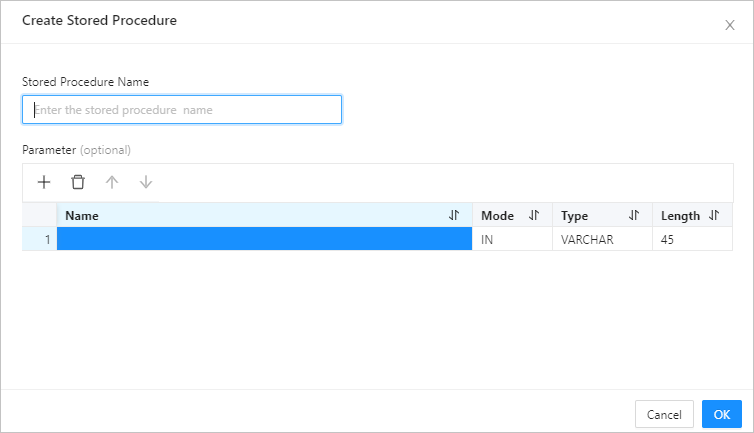Click the move down arrow icon

pos(146,182)
